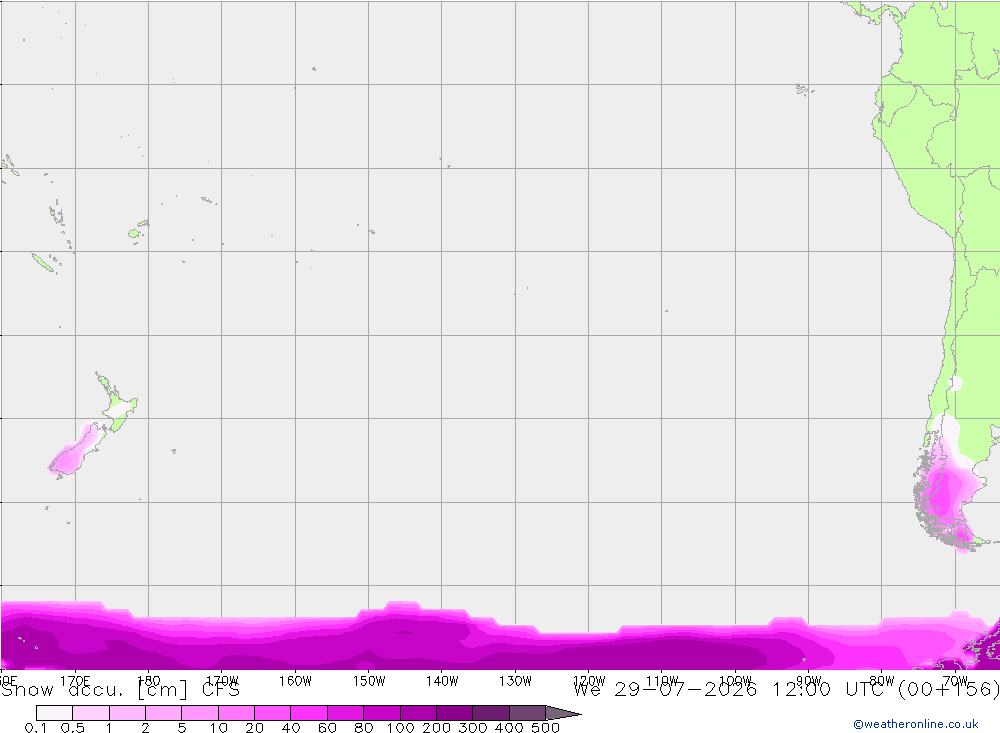Select the 5–10 cm legend color box
This screenshot has height=733, width=1000.
[x=200, y=713]
